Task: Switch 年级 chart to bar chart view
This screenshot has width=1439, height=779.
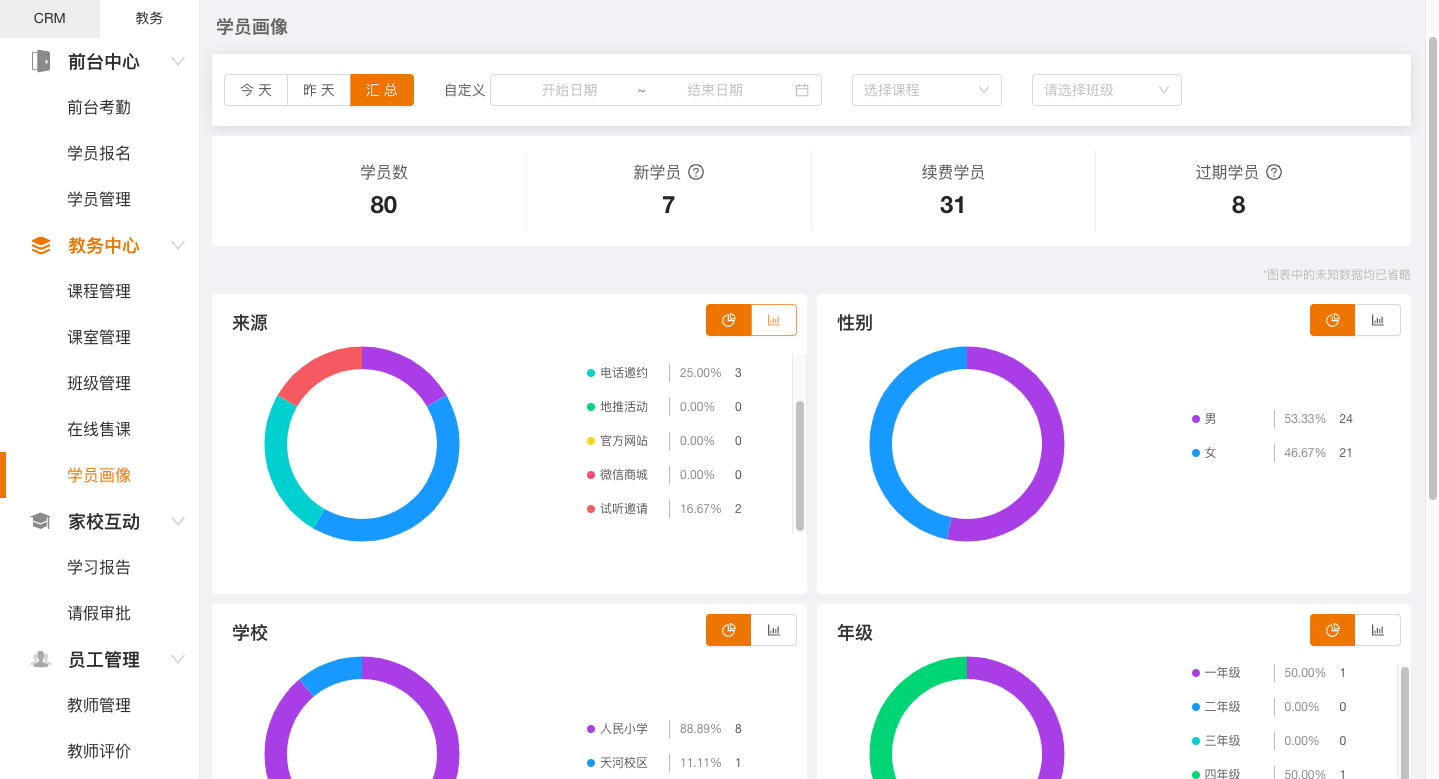Action: click(x=1378, y=630)
